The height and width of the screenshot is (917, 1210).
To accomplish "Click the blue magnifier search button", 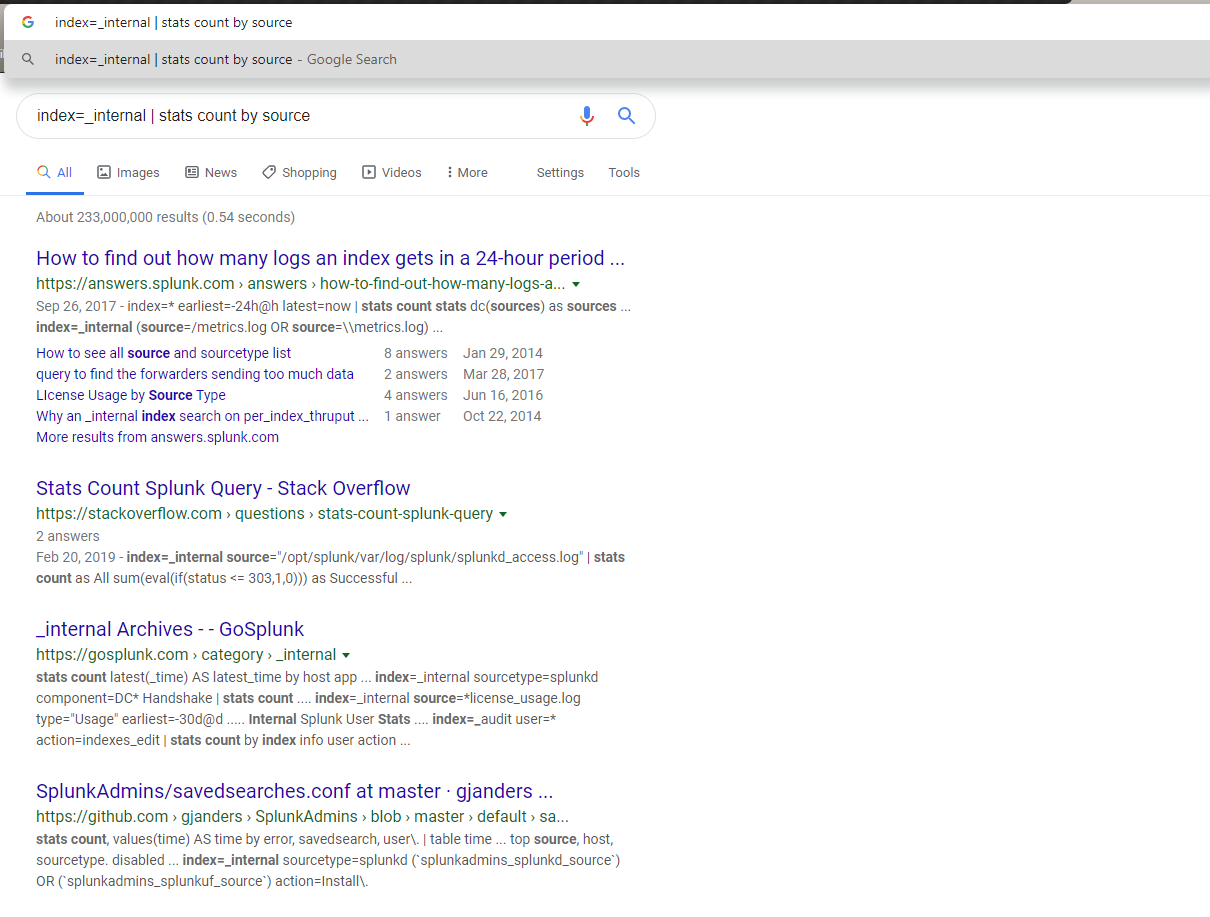I will [626, 116].
